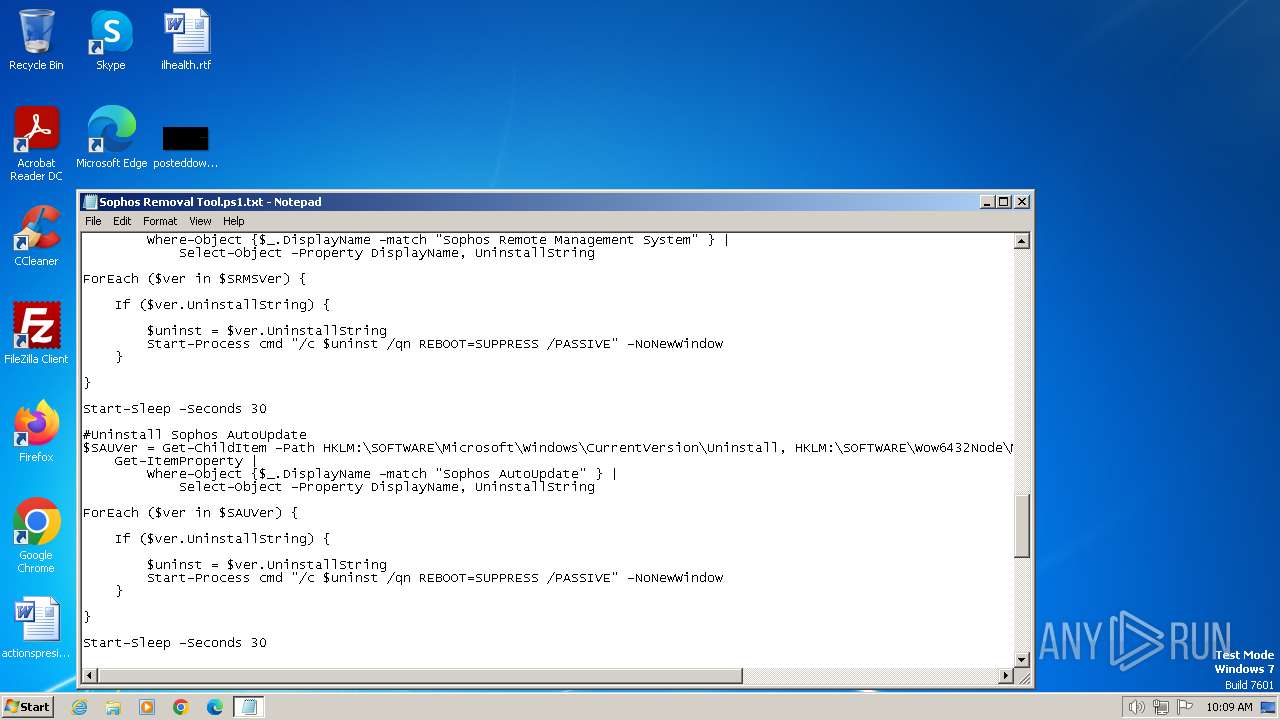Click the first 'Start-Sleep -Seconds 30' line

tap(175, 409)
